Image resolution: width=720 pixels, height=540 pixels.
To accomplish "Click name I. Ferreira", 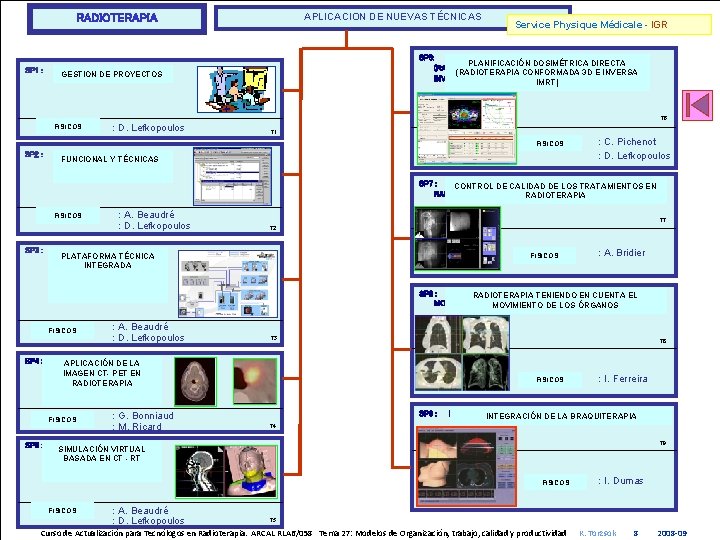I will tap(626, 379).
